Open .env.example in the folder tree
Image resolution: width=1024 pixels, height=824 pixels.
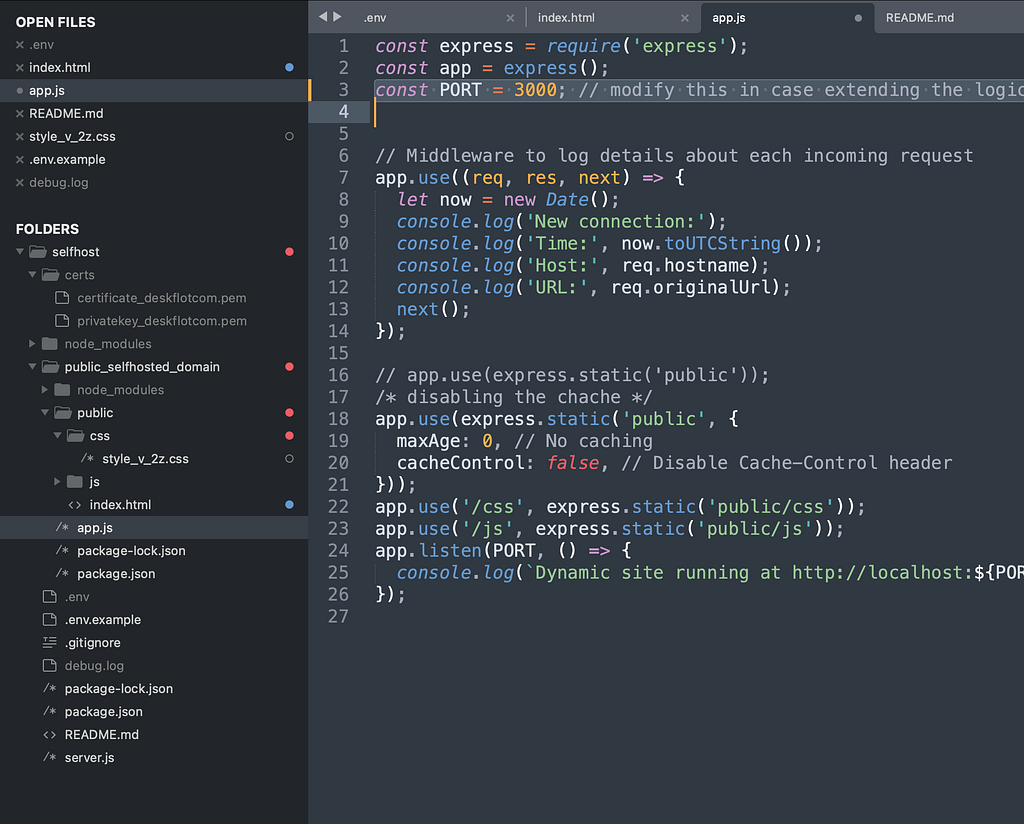click(103, 620)
